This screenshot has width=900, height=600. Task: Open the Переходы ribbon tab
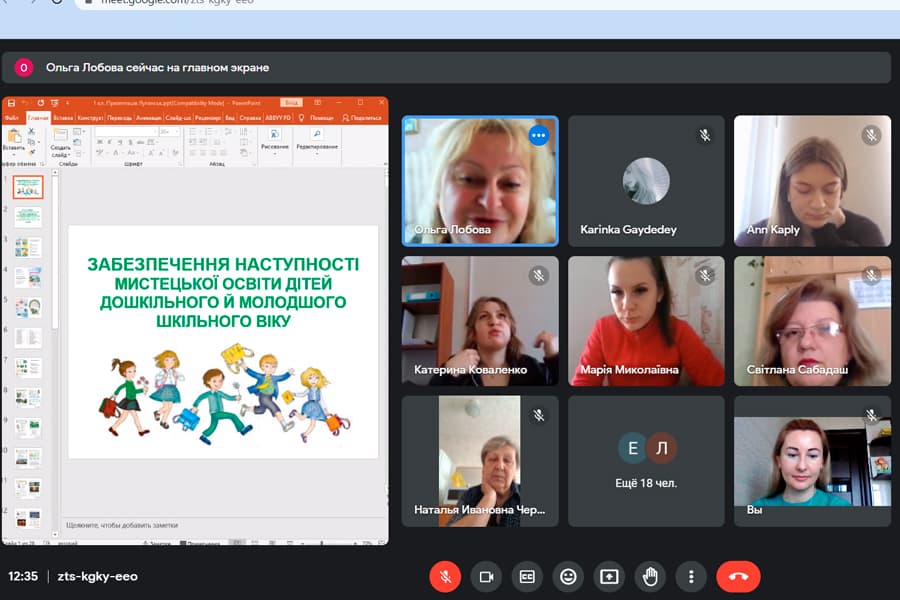point(119,118)
